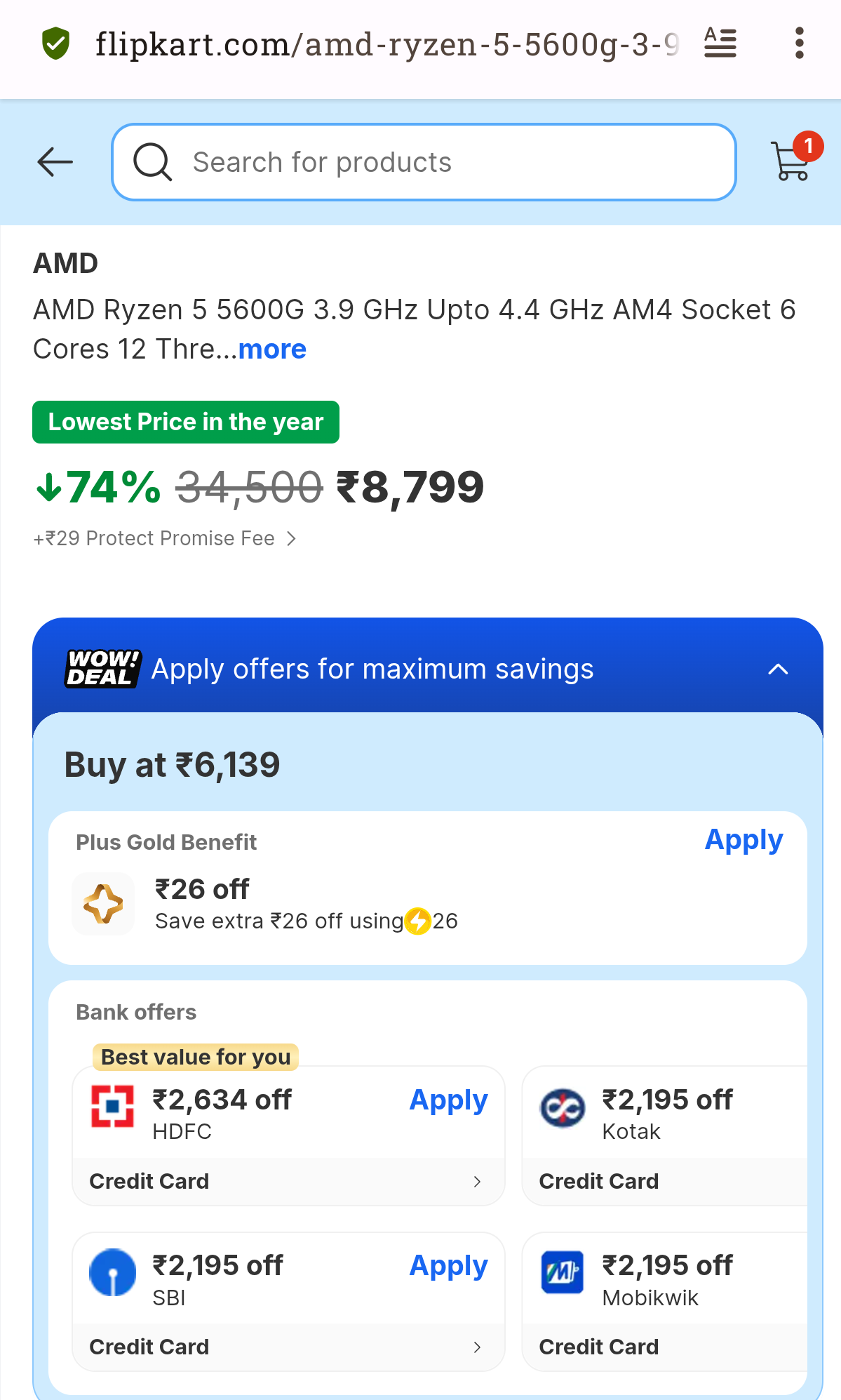Expand HDFC Credit Card offer details

coord(288,1181)
